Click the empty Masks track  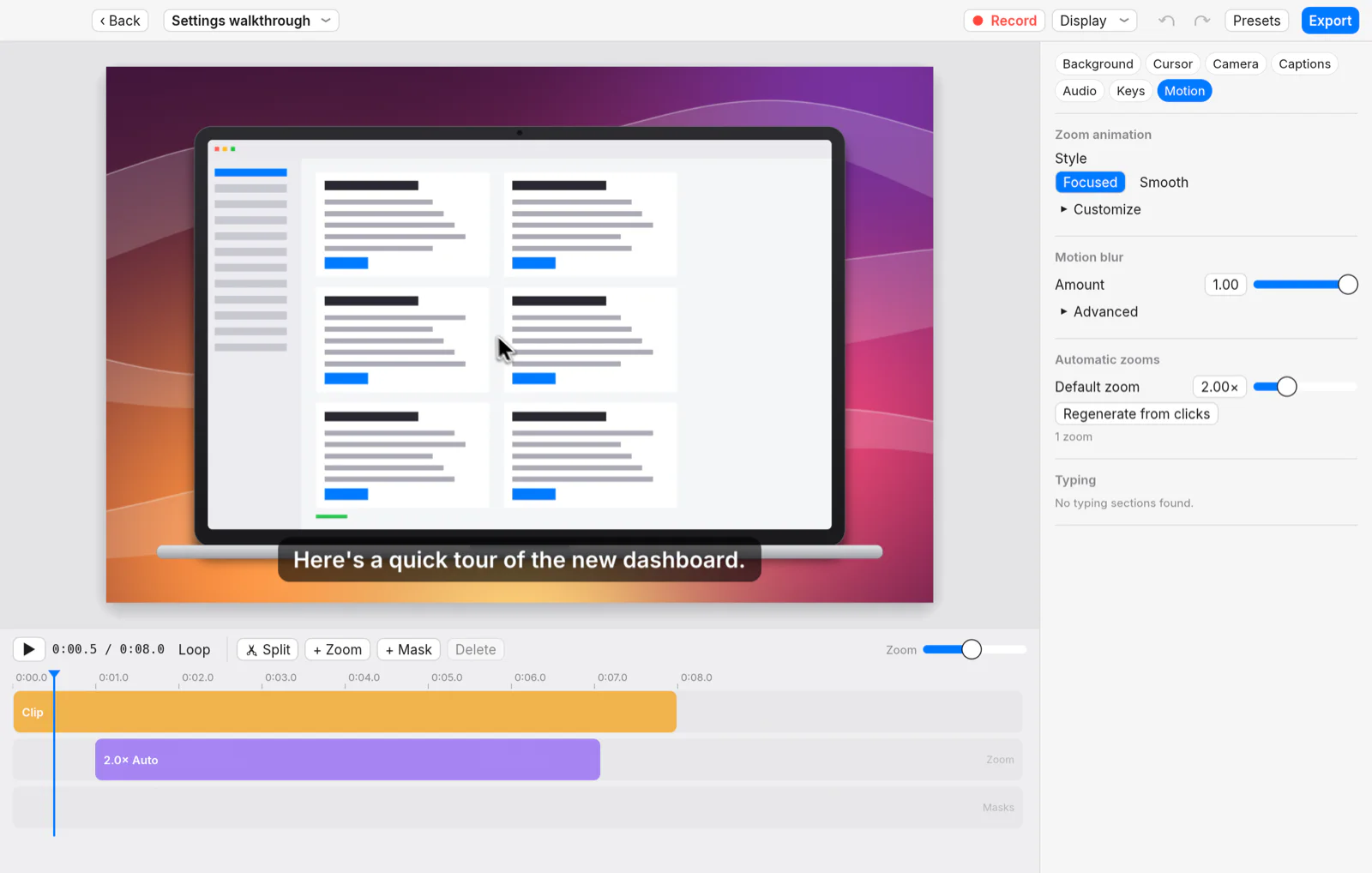[x=518, y=808]
